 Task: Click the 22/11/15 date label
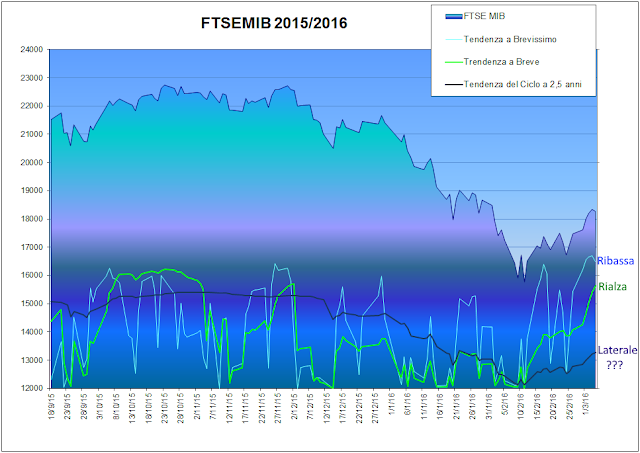262,409
